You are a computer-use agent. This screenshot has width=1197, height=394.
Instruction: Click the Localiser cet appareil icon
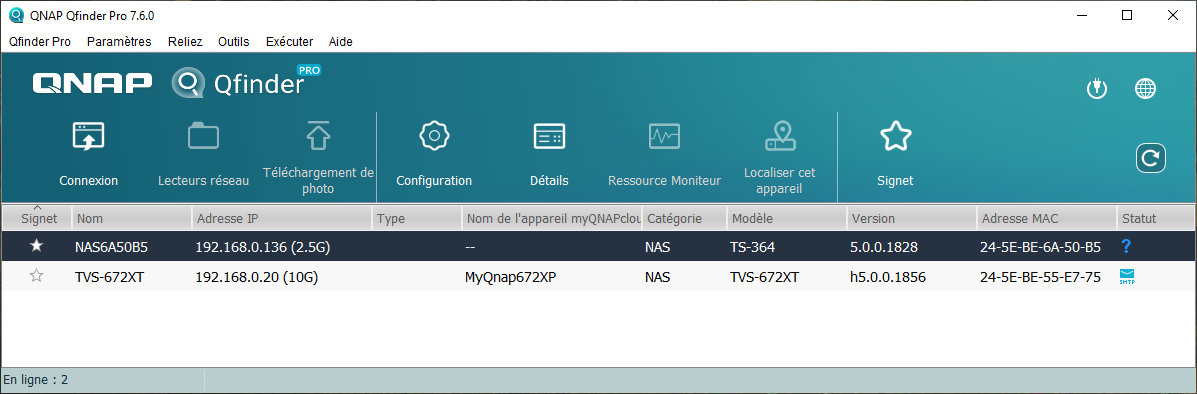pos(779,135)
